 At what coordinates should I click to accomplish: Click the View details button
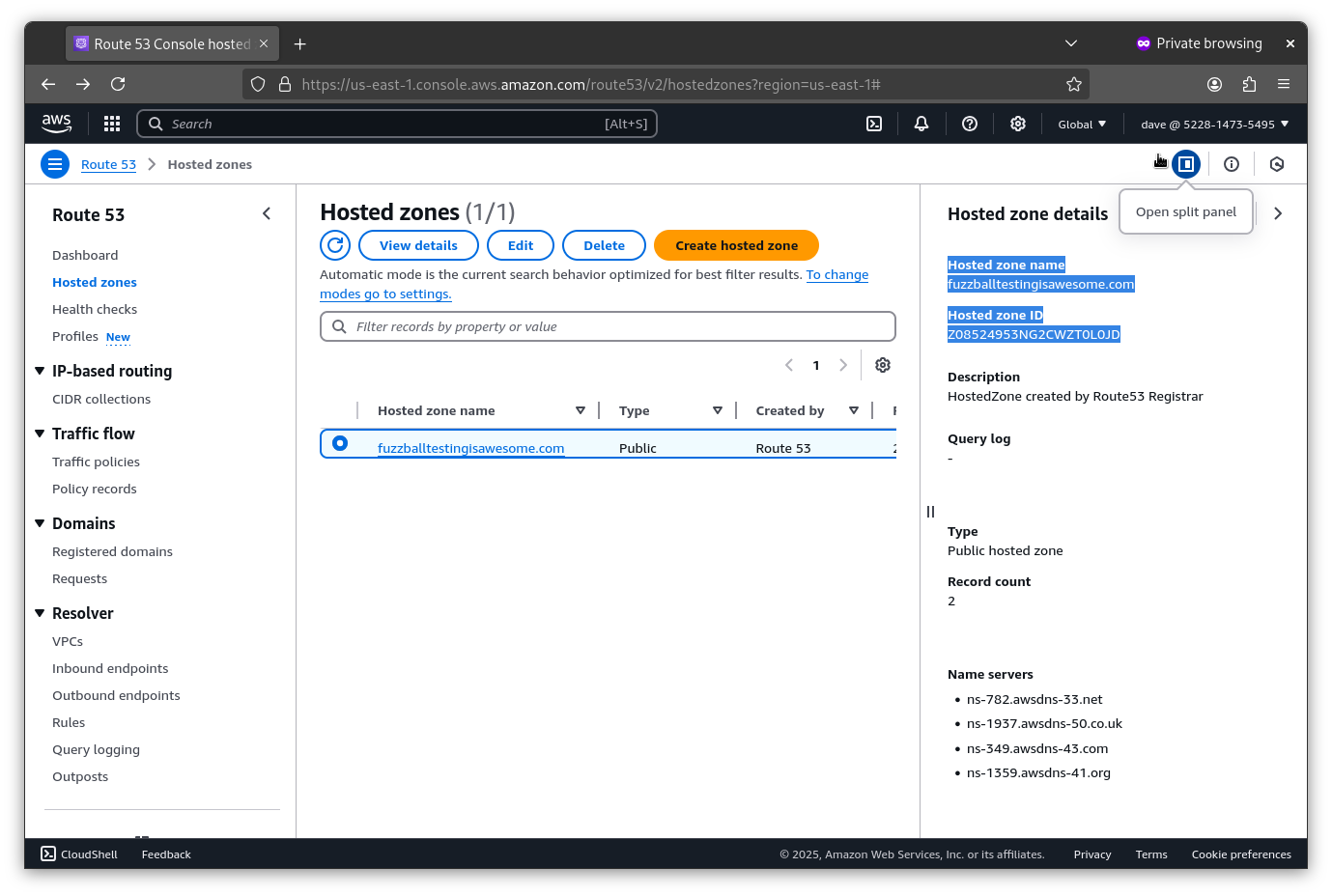(418, 245)
